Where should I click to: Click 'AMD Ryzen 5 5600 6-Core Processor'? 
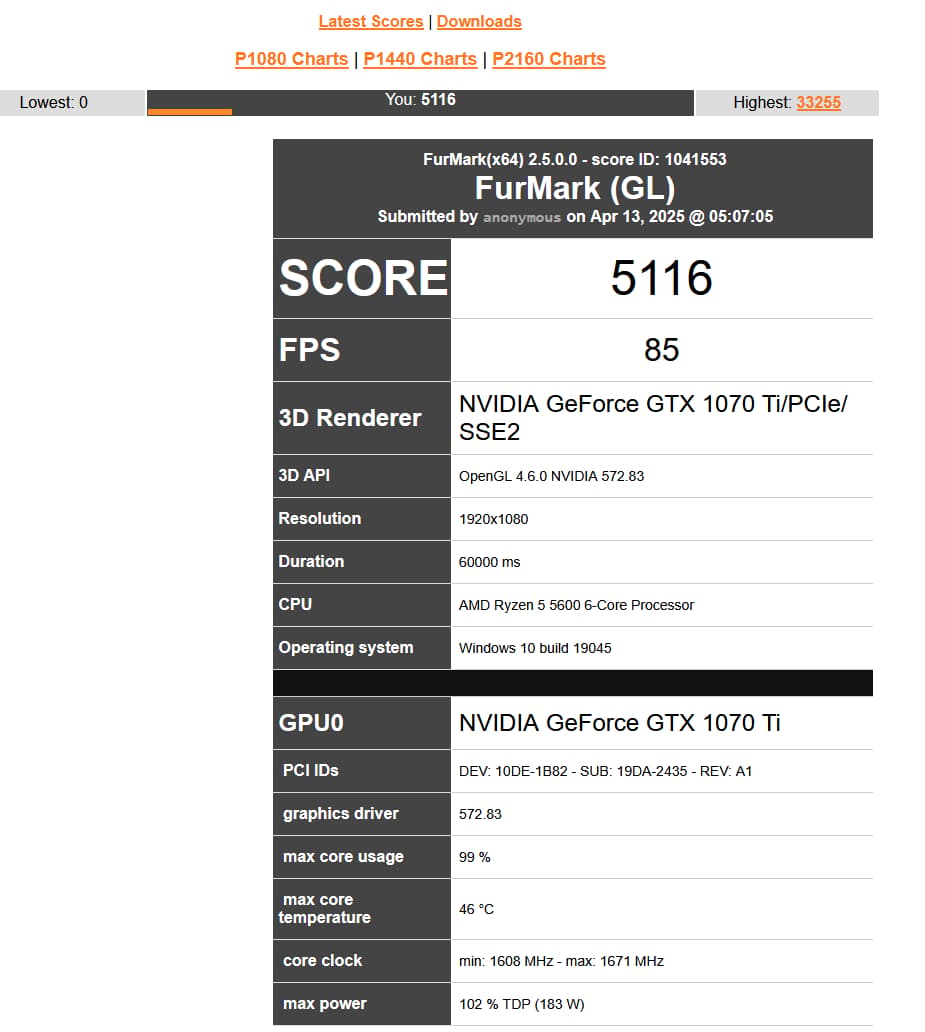coord(576,605)
